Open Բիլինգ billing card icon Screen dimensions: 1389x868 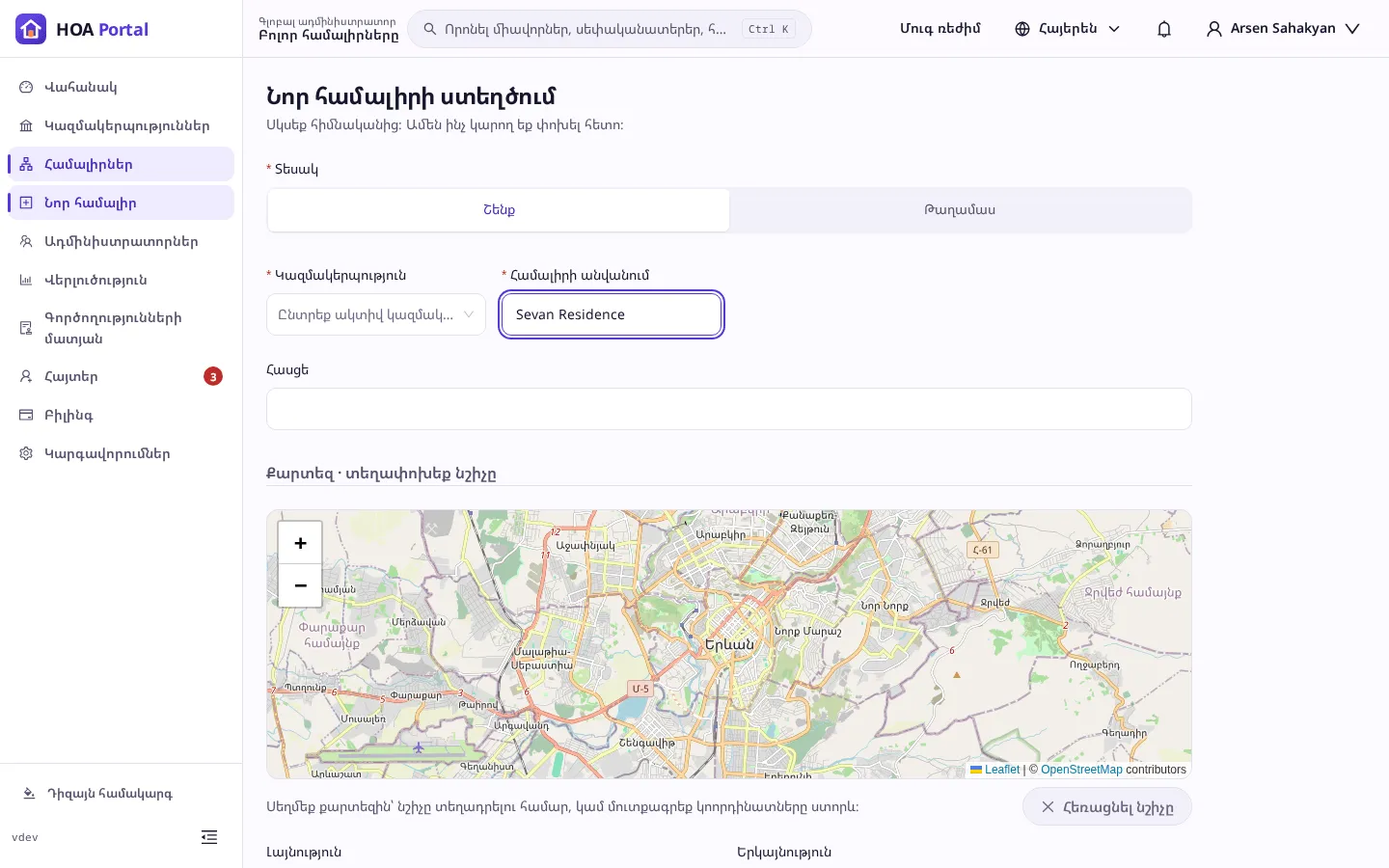pos(26,415)
